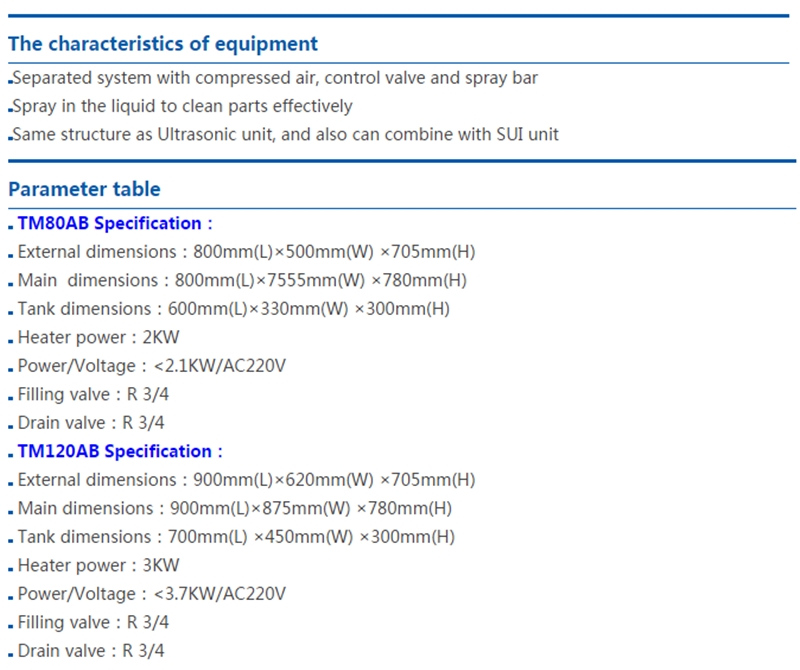This screenshot has width=800, height=670.
Task: Click the Heater power 3KW line
Action: point(99,565)
